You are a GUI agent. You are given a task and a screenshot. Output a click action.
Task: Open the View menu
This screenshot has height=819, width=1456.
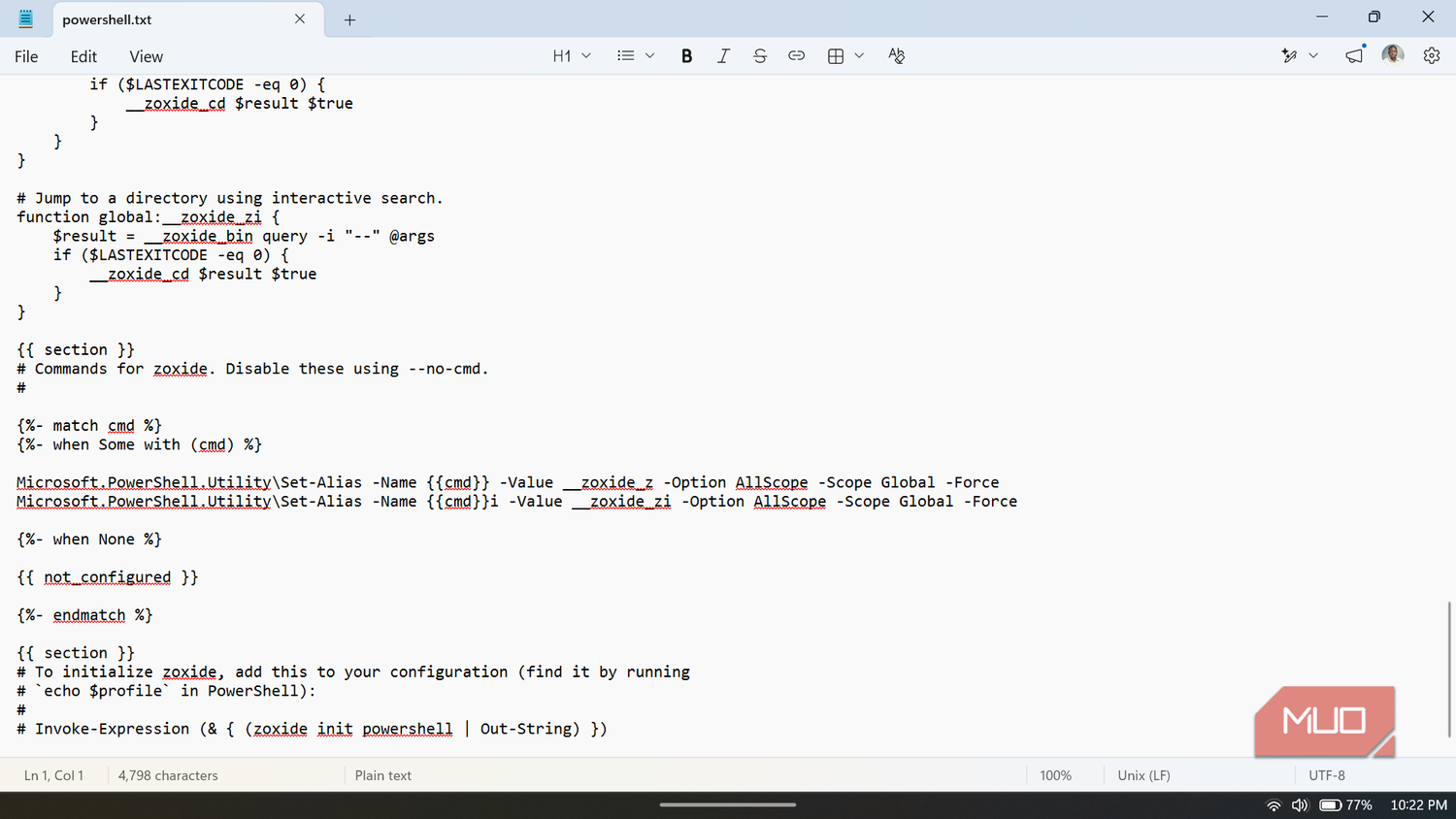146,56
